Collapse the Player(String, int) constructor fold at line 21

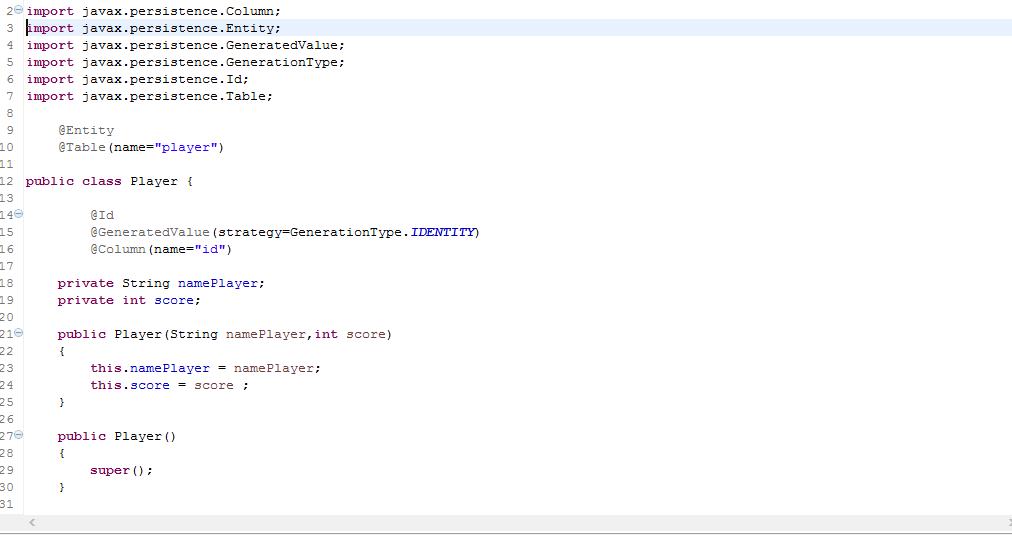coord(19,332)
